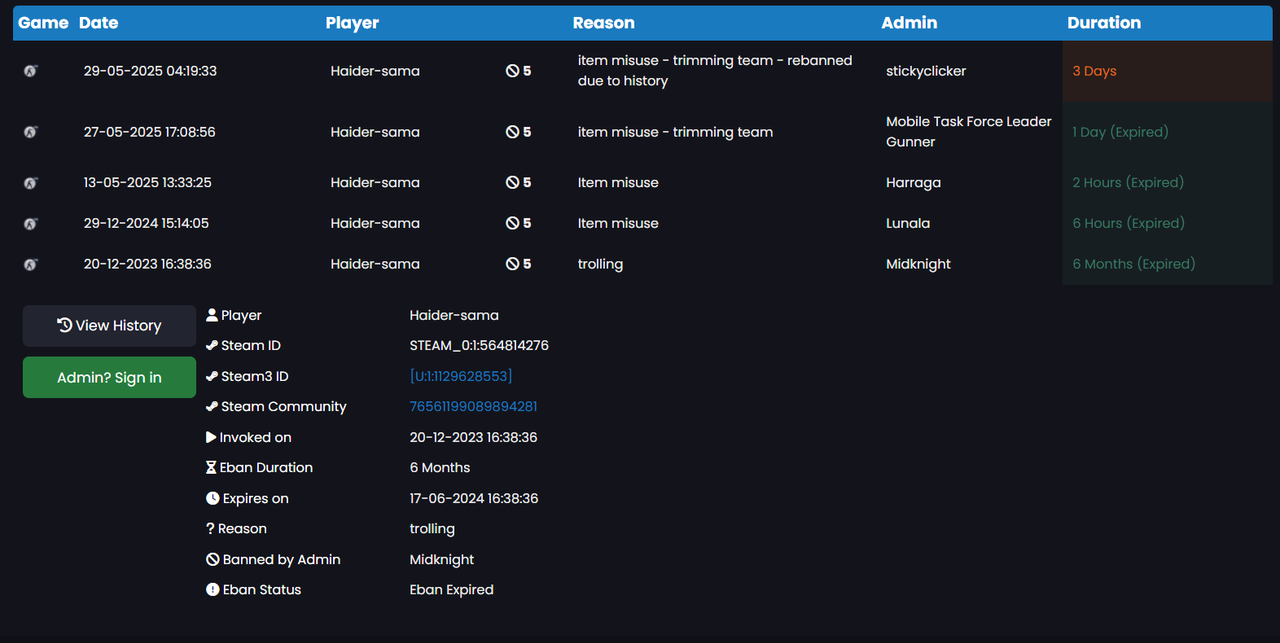Select Steam ID value STEAM_0:1:564814276
1280x643 pixels.
479,345
